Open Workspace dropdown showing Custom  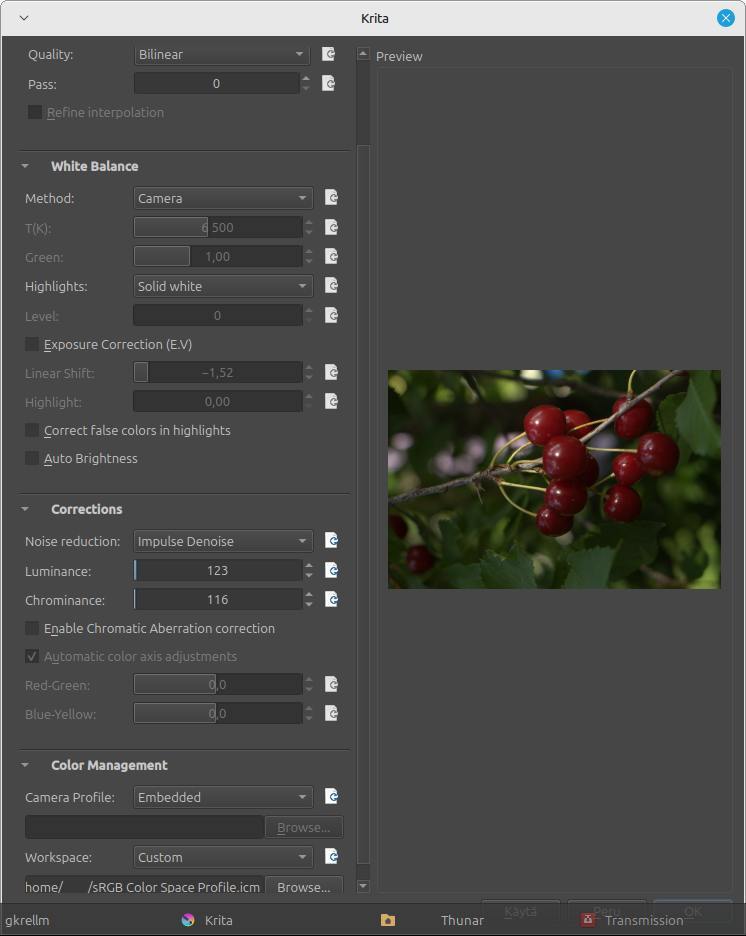pos(223,857)
